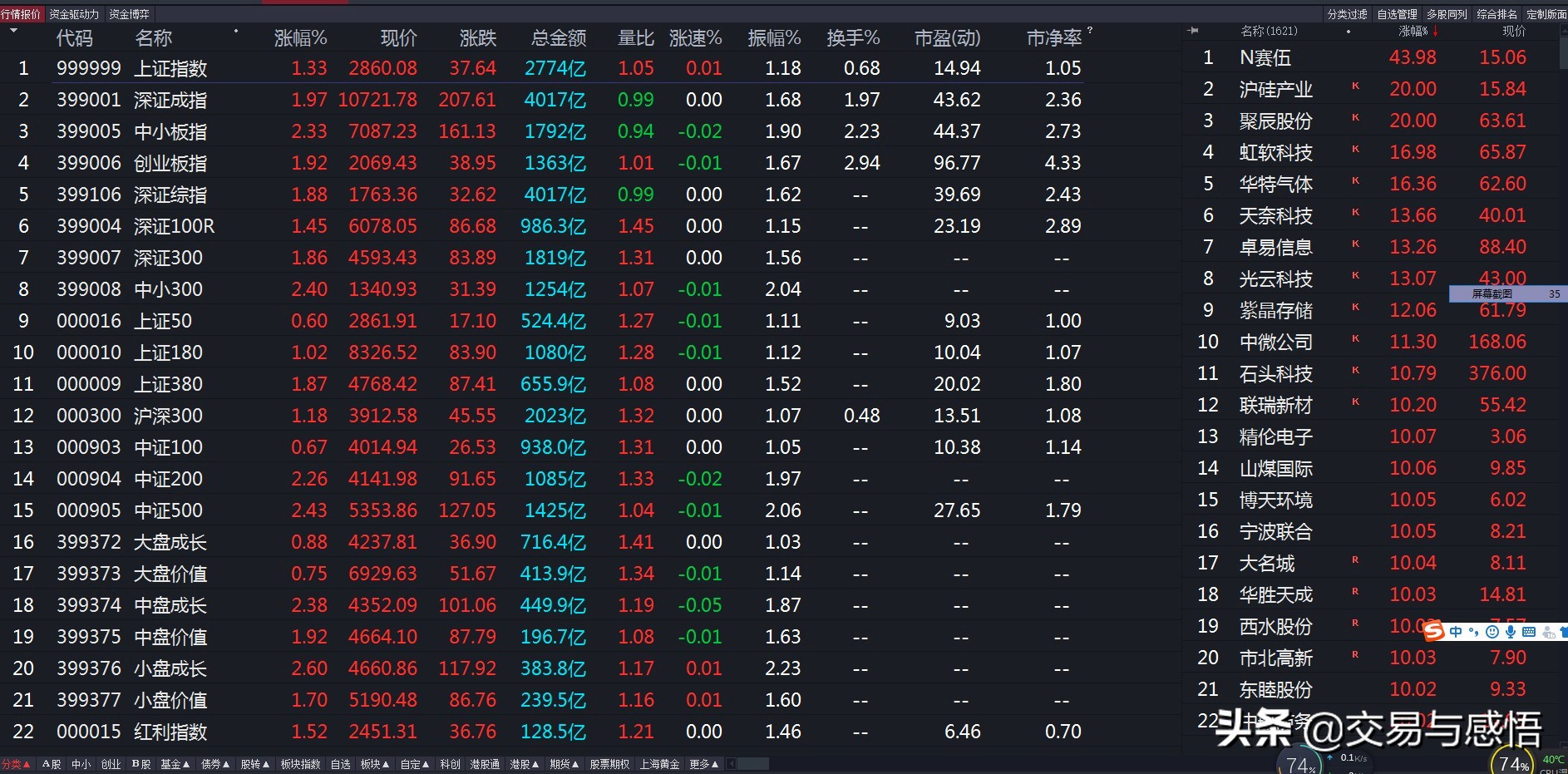1568x774 pixels.
Task: Click the 40°C CPU temperature indicator
Action: pos(1551,759)
